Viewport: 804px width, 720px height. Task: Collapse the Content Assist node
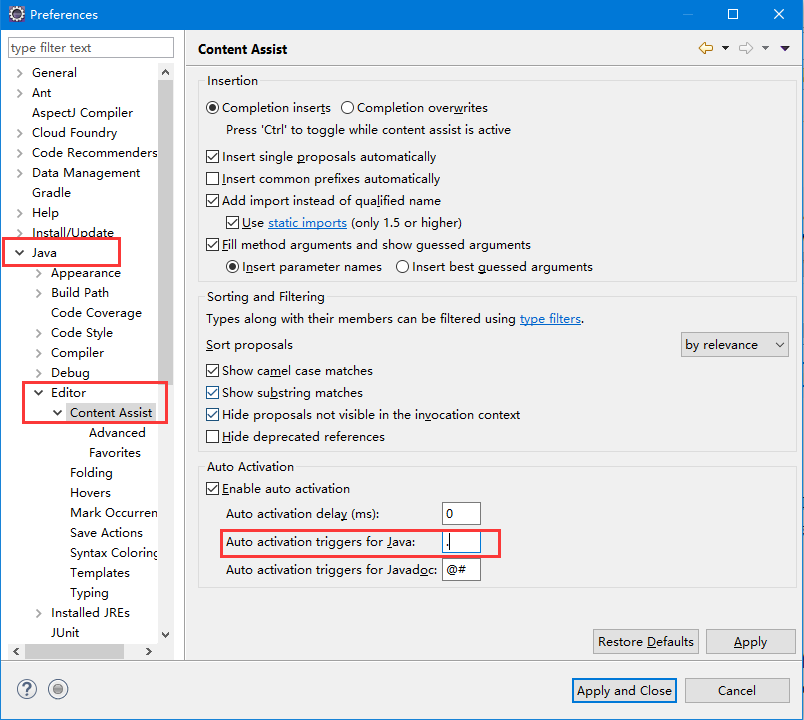pos(57,413)
